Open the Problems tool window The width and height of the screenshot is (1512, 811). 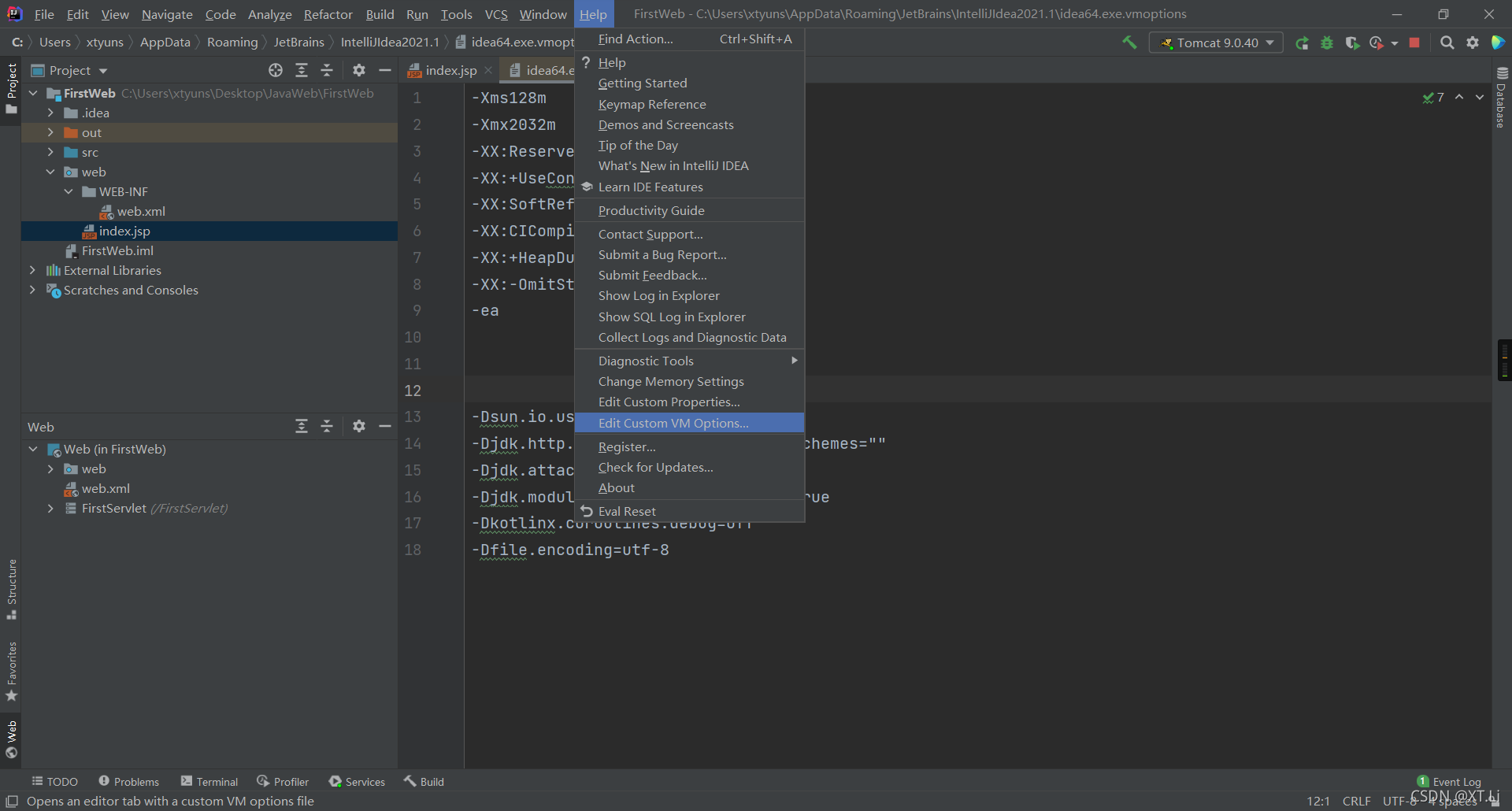[129, 781]
